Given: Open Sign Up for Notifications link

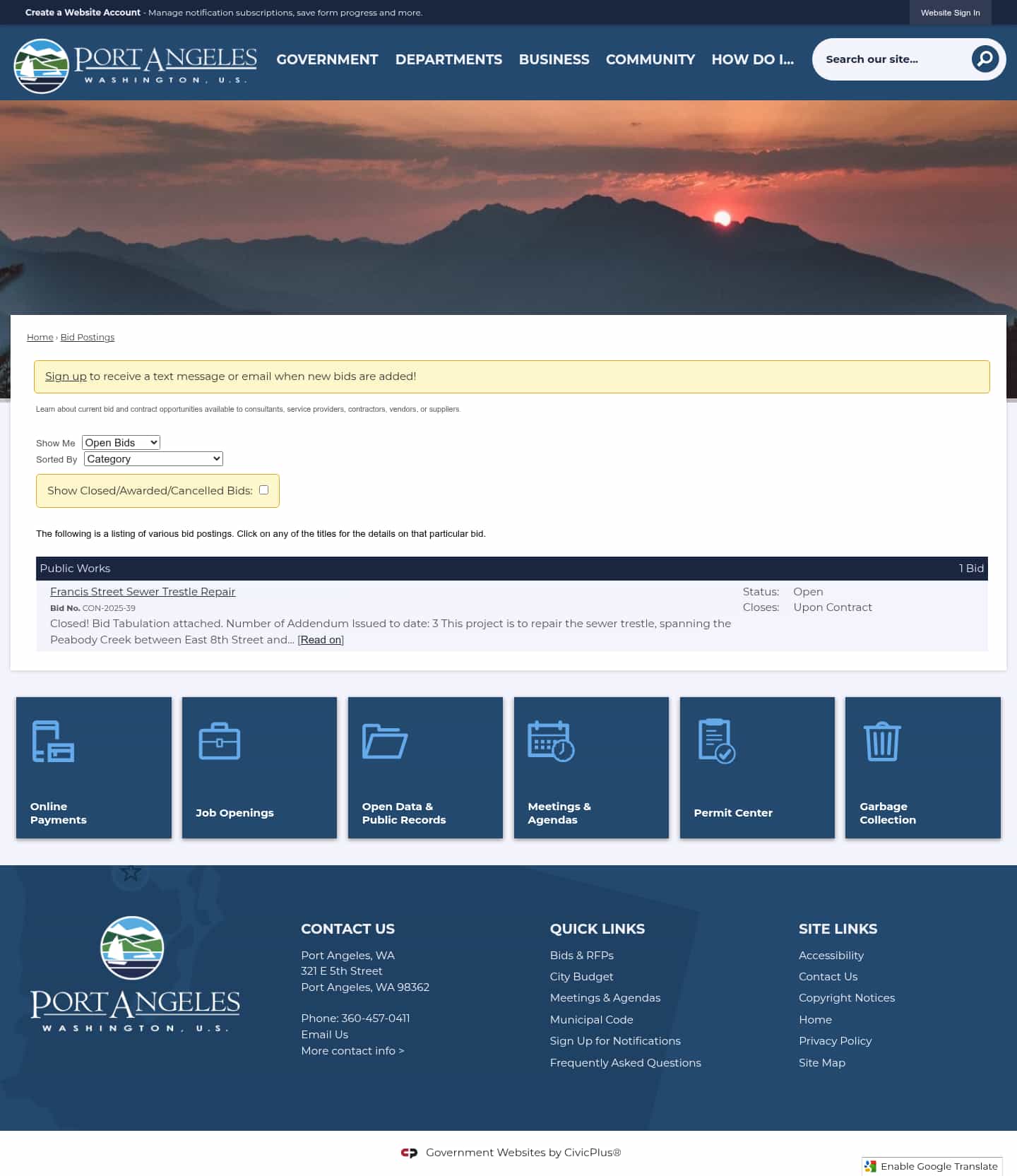Looking at the screenshot, I should [615, 1041].
